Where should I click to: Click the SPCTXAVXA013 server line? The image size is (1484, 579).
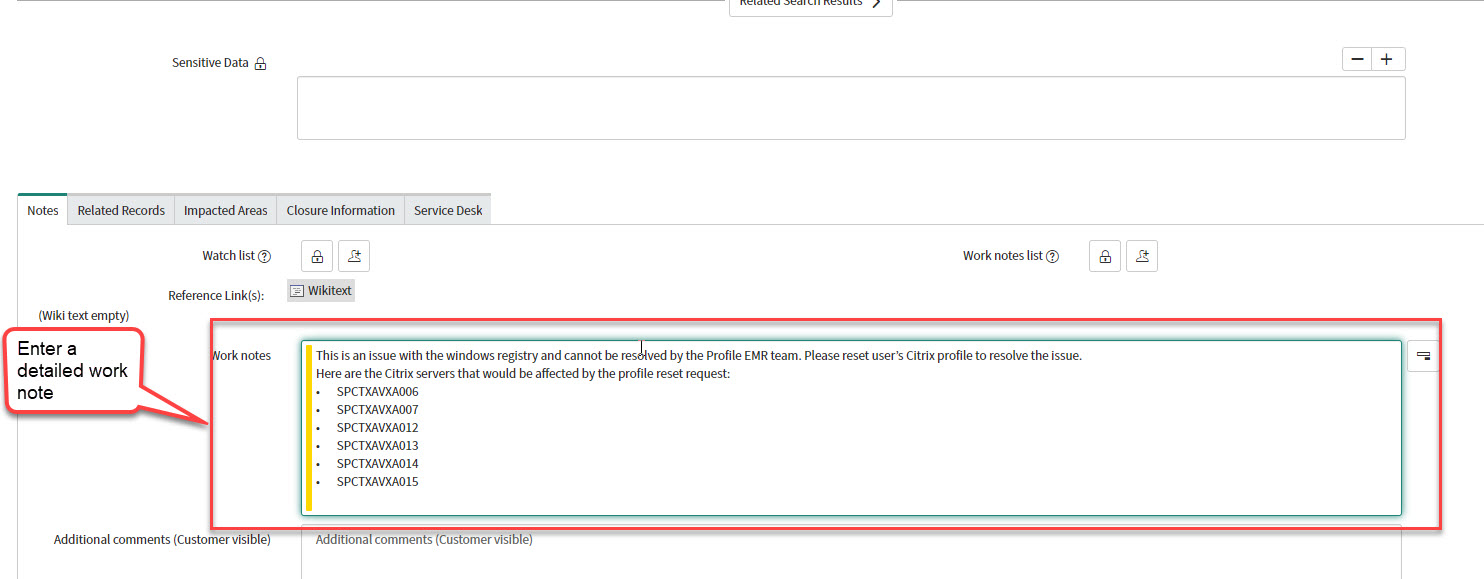pos(377,446)
